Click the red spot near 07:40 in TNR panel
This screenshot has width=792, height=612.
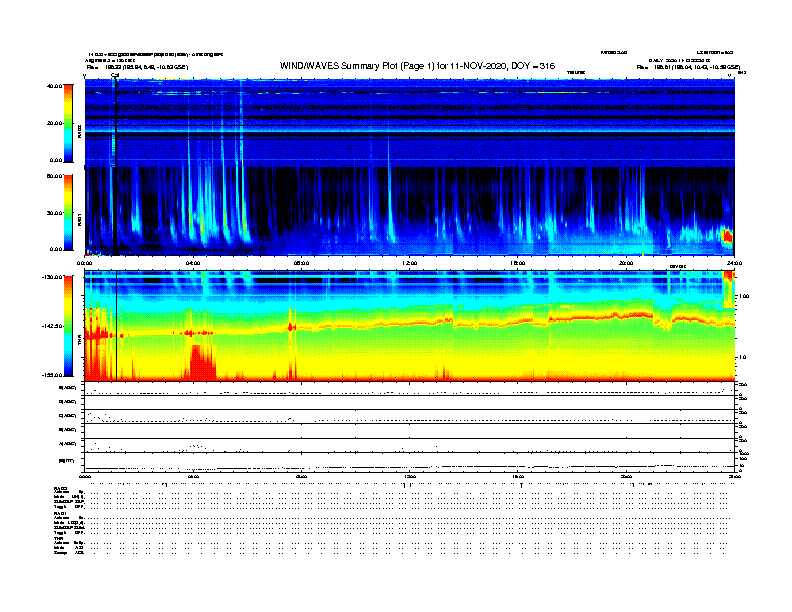(291, 327)
